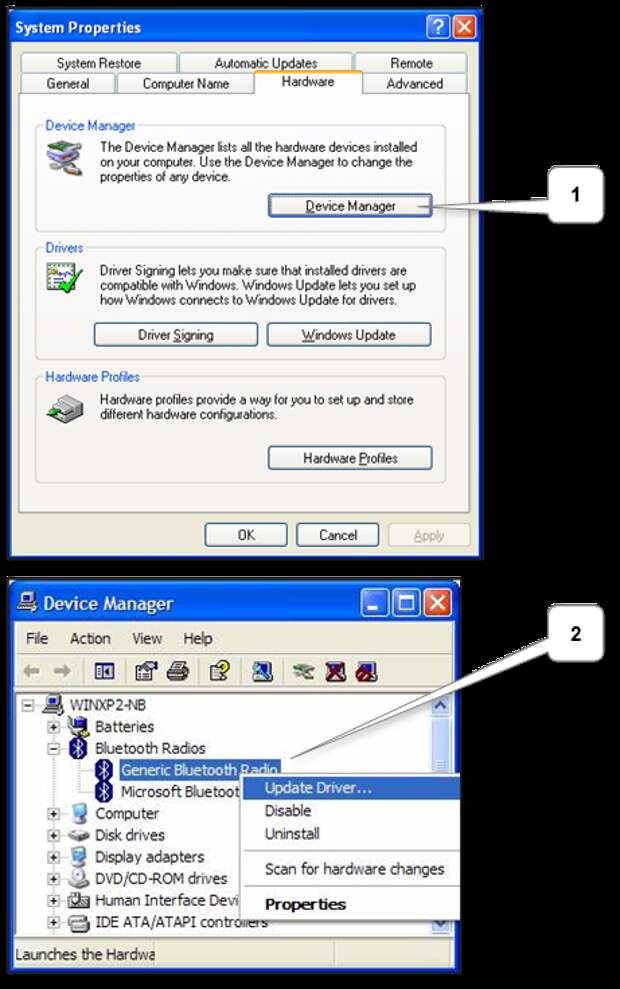The image size is (620, 989).
Task: Click the Bluetooth icon beside Microsoft Bluetoot entry
Action: point(103,791)
